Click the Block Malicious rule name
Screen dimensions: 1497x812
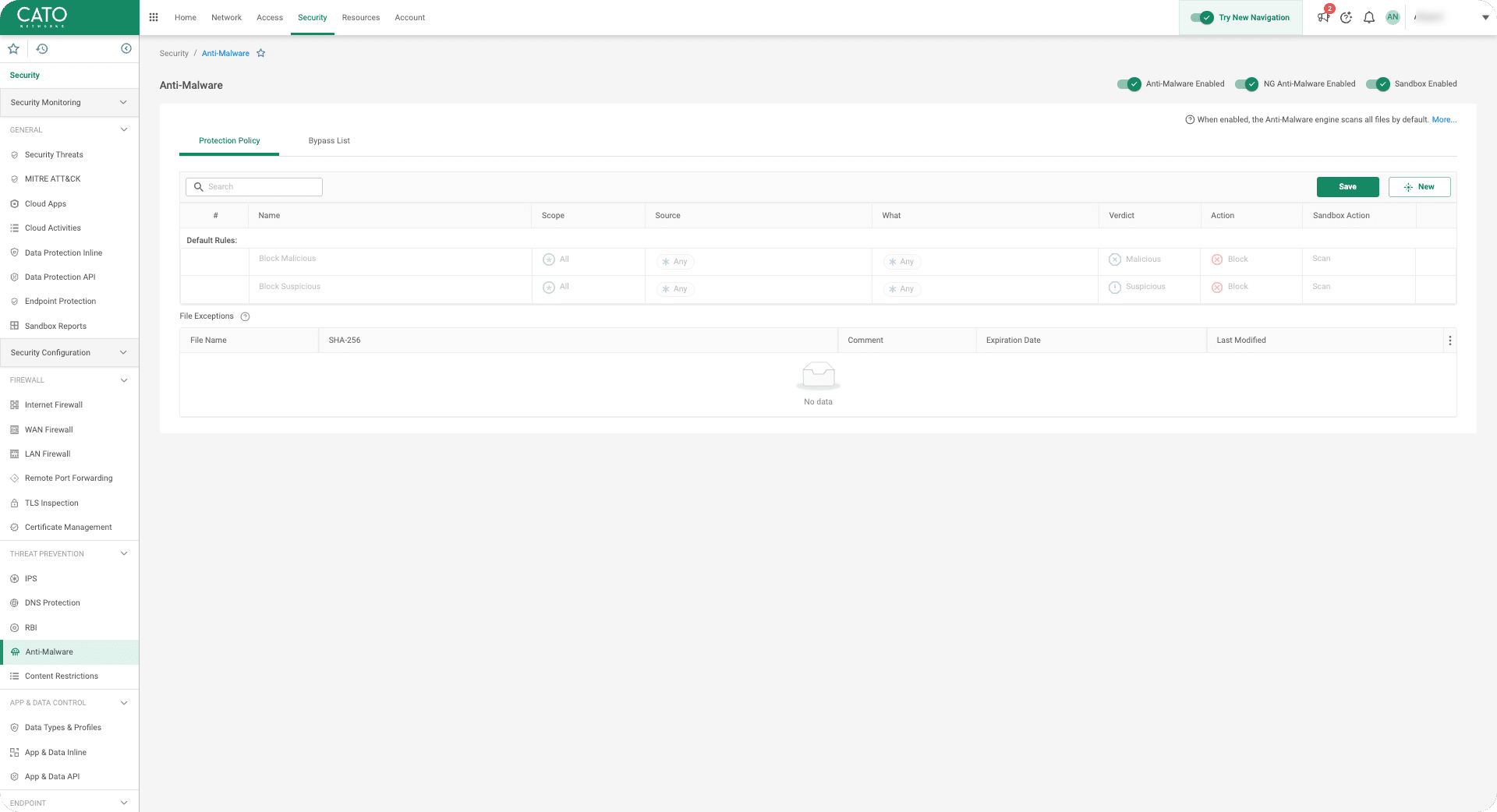288,259
